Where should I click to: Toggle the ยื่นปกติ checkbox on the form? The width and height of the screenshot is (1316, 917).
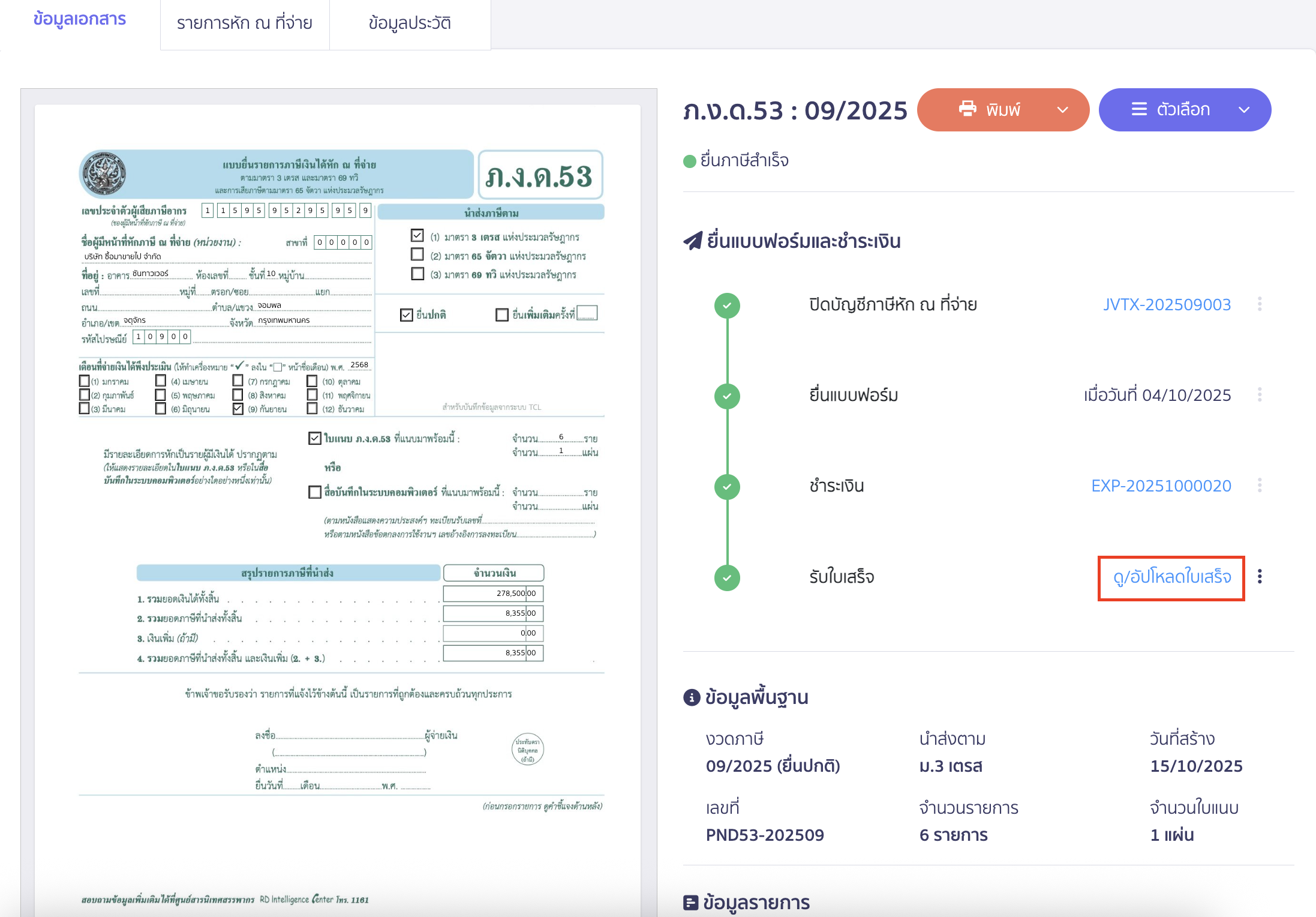click(x=406, y=314)
